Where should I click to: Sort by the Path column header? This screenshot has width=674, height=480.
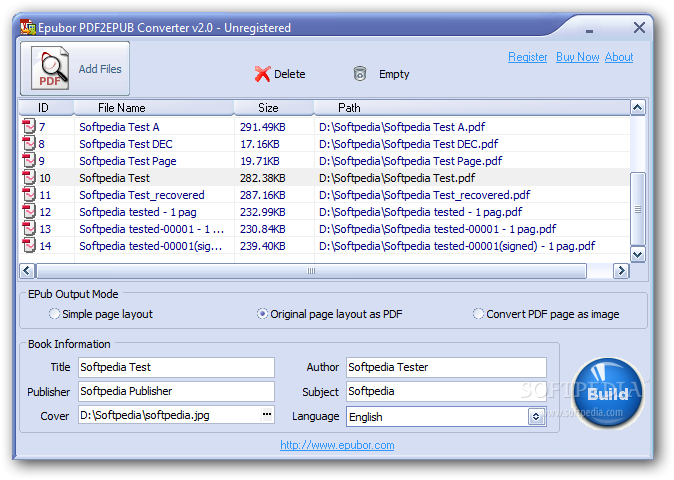click(472, 107)
